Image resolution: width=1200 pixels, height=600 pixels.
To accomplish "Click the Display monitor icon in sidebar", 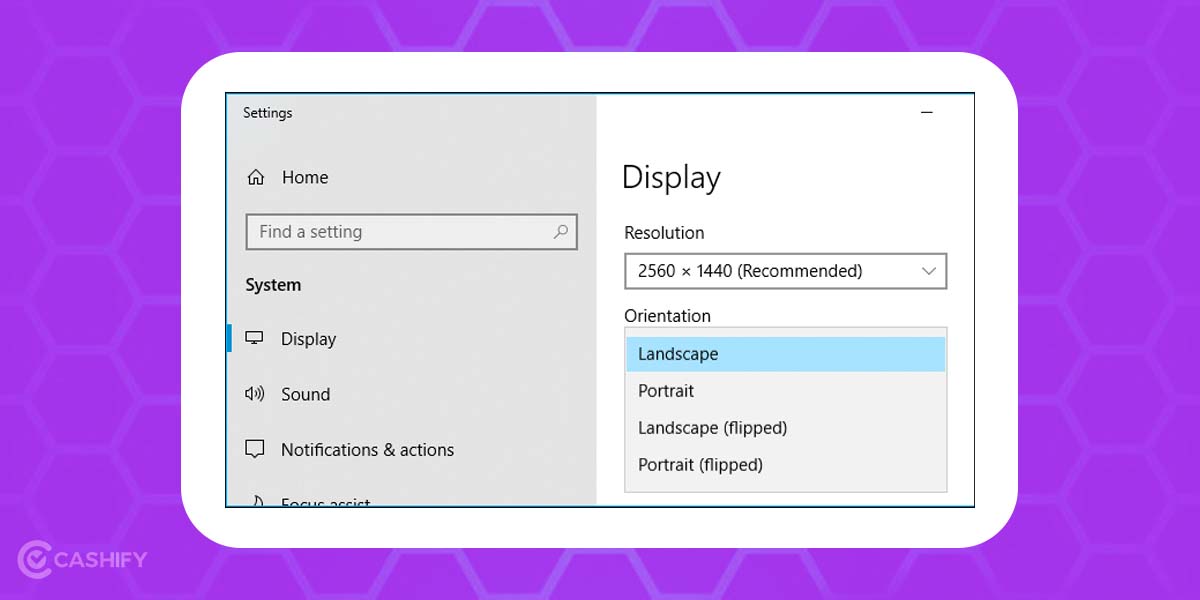I will pos(255,339).
